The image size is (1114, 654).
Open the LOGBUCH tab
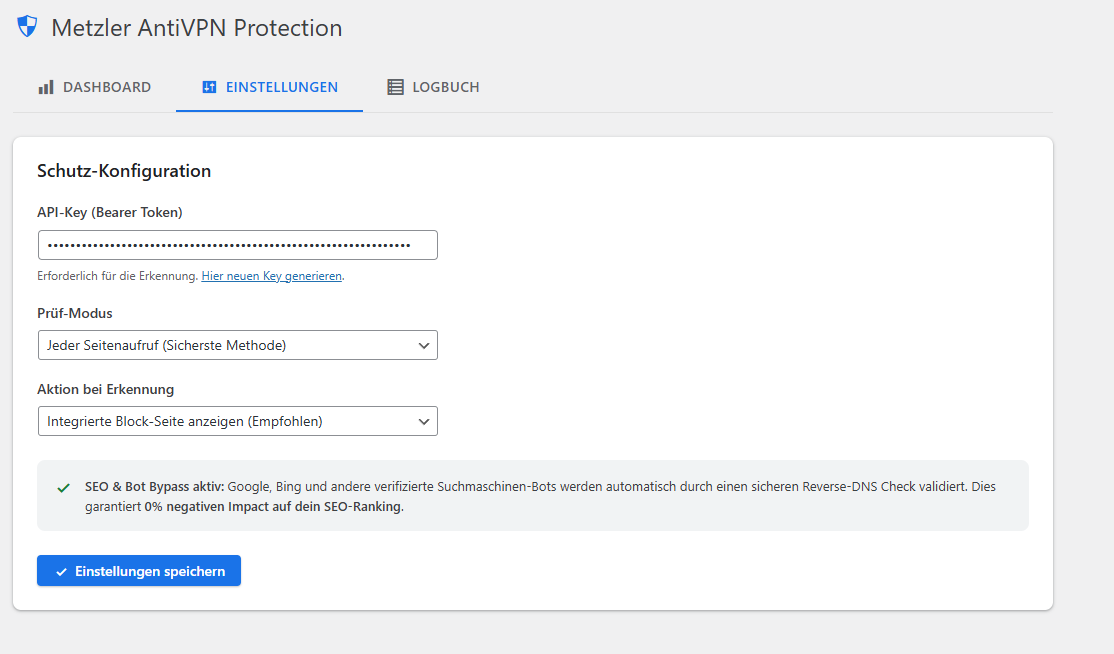coord(433,87)
